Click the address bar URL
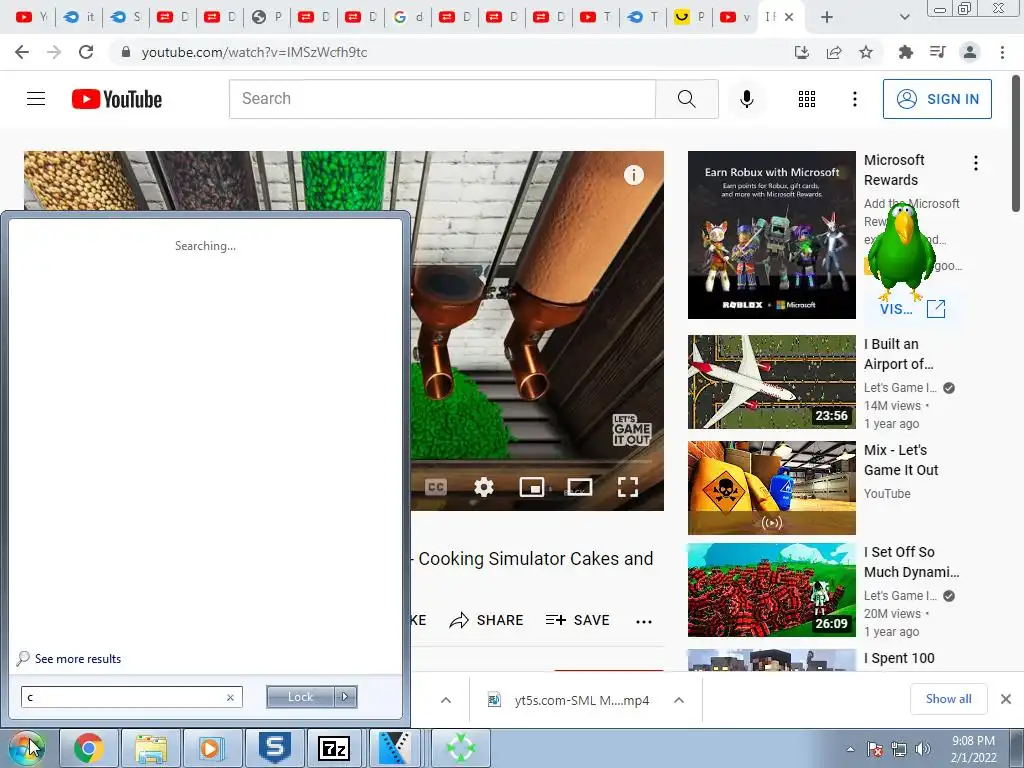The height and width of the screenshot is (768, 1024). coord(254,52)
